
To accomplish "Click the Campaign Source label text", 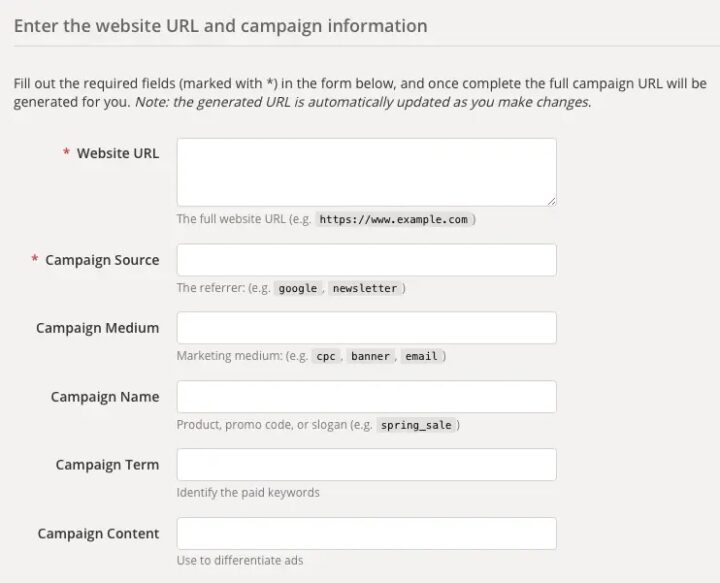I will 102,260.
